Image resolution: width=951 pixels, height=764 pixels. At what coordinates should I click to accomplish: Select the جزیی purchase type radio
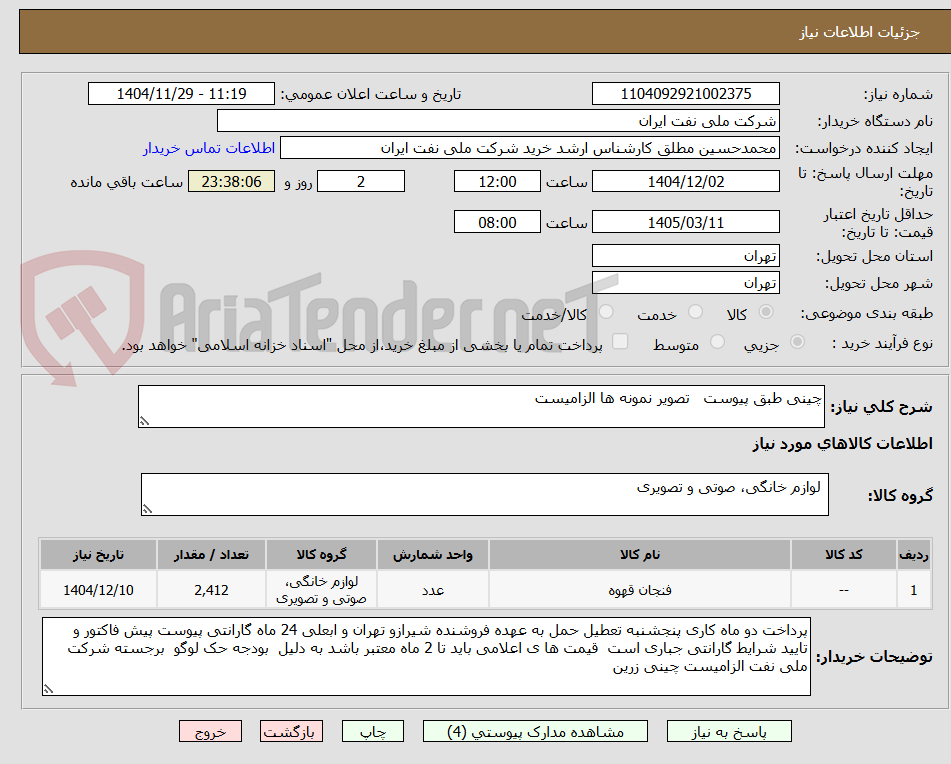798,342
